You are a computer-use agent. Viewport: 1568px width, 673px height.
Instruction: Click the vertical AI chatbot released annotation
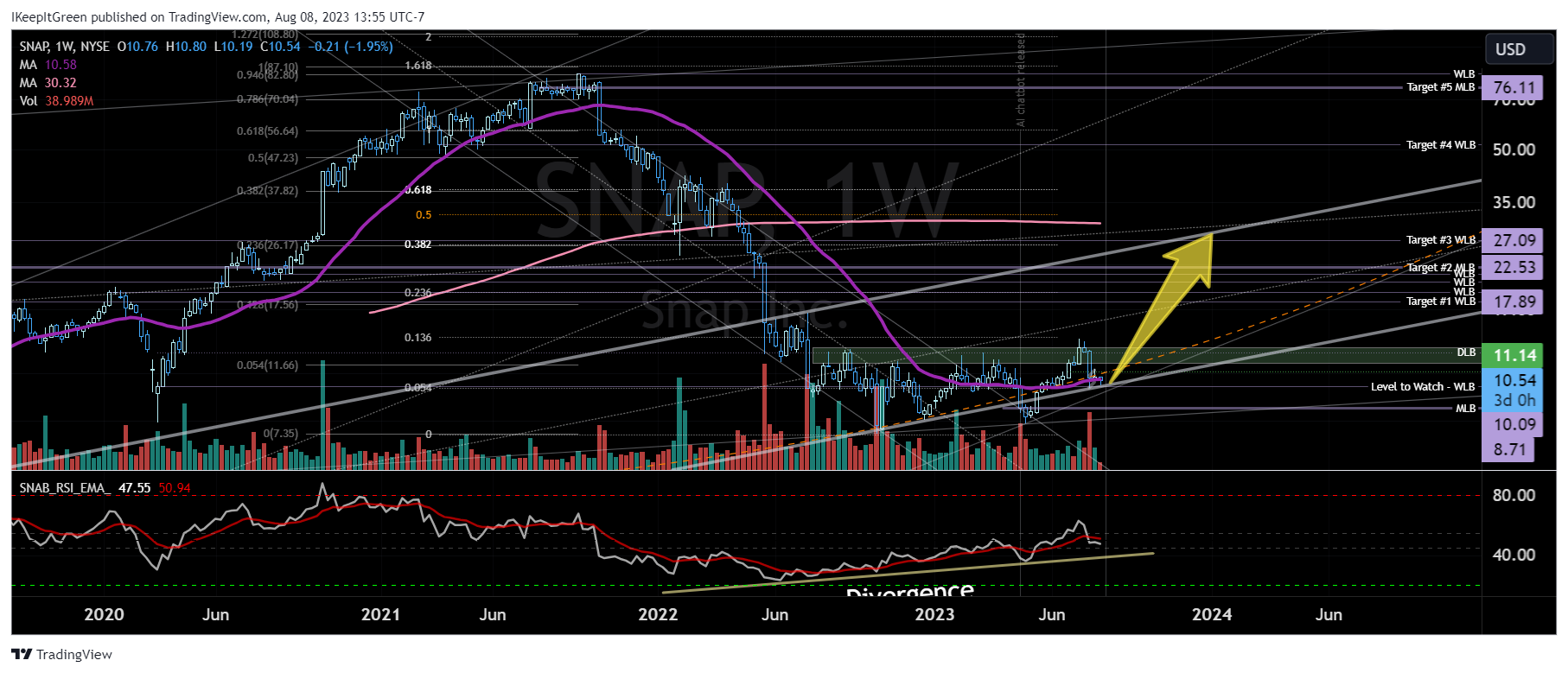(1021, 80)
